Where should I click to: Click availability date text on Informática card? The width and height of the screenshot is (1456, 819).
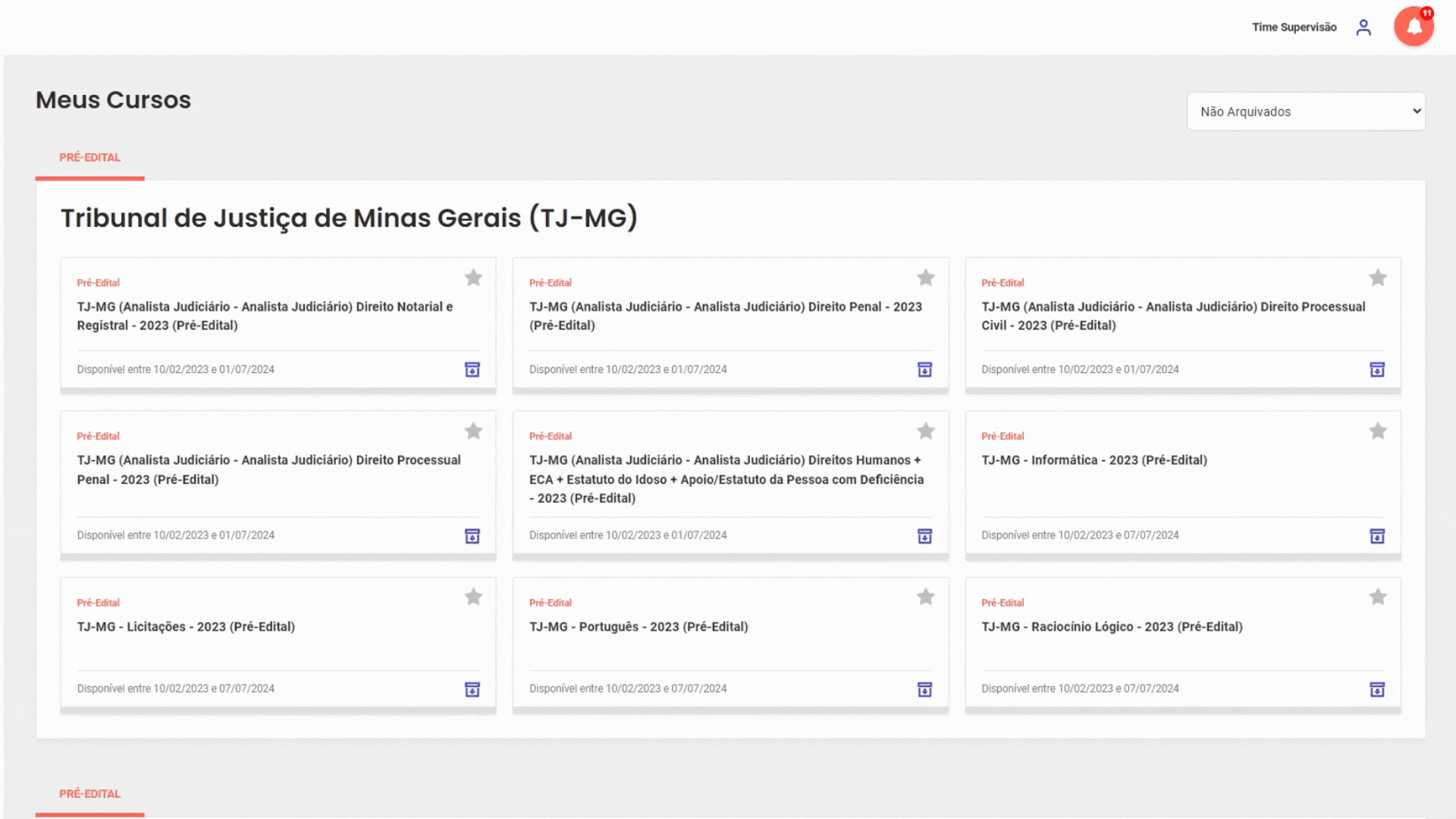[x=1080, y=535]
